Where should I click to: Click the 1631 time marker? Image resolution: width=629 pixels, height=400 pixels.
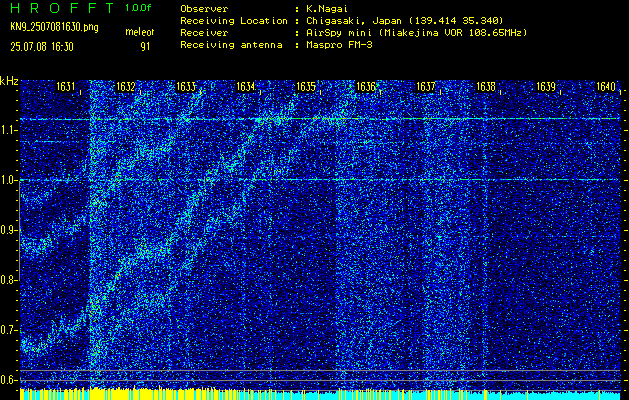[x=65, y=86]
